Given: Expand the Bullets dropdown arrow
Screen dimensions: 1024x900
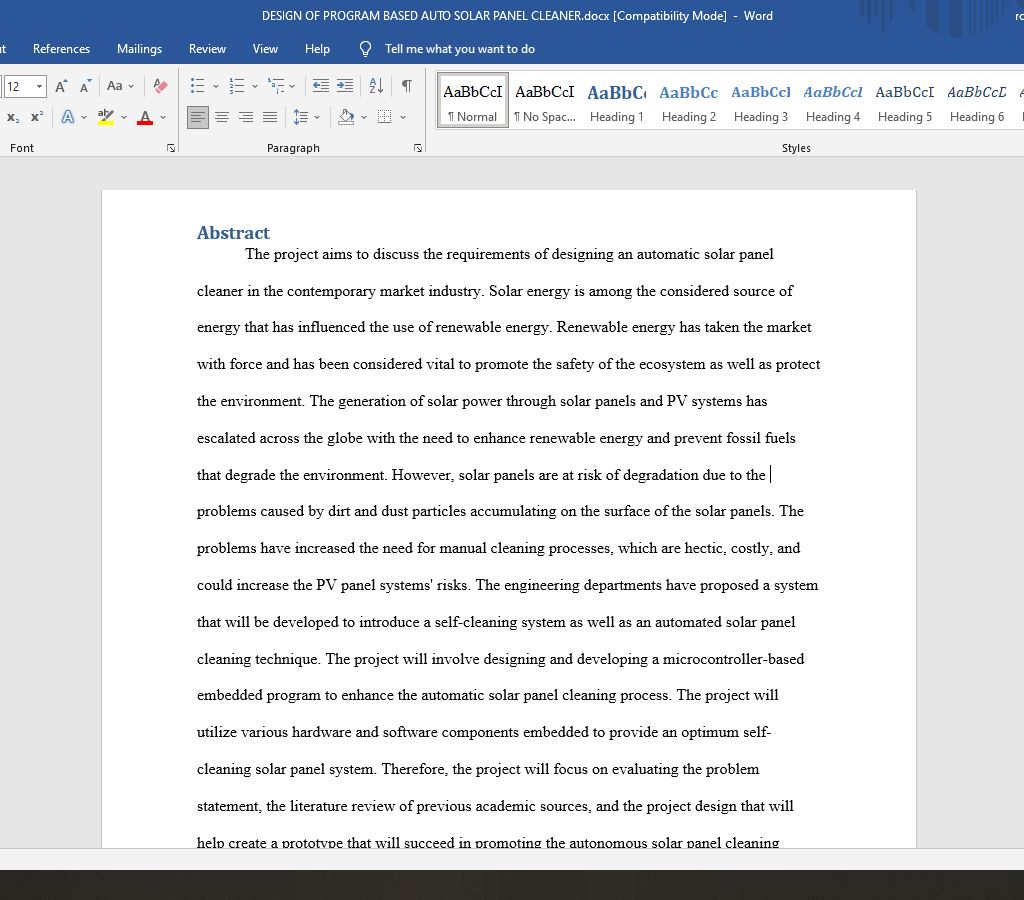Looking at the screenshot, I should pyautogui.click(x=216, y=86).
